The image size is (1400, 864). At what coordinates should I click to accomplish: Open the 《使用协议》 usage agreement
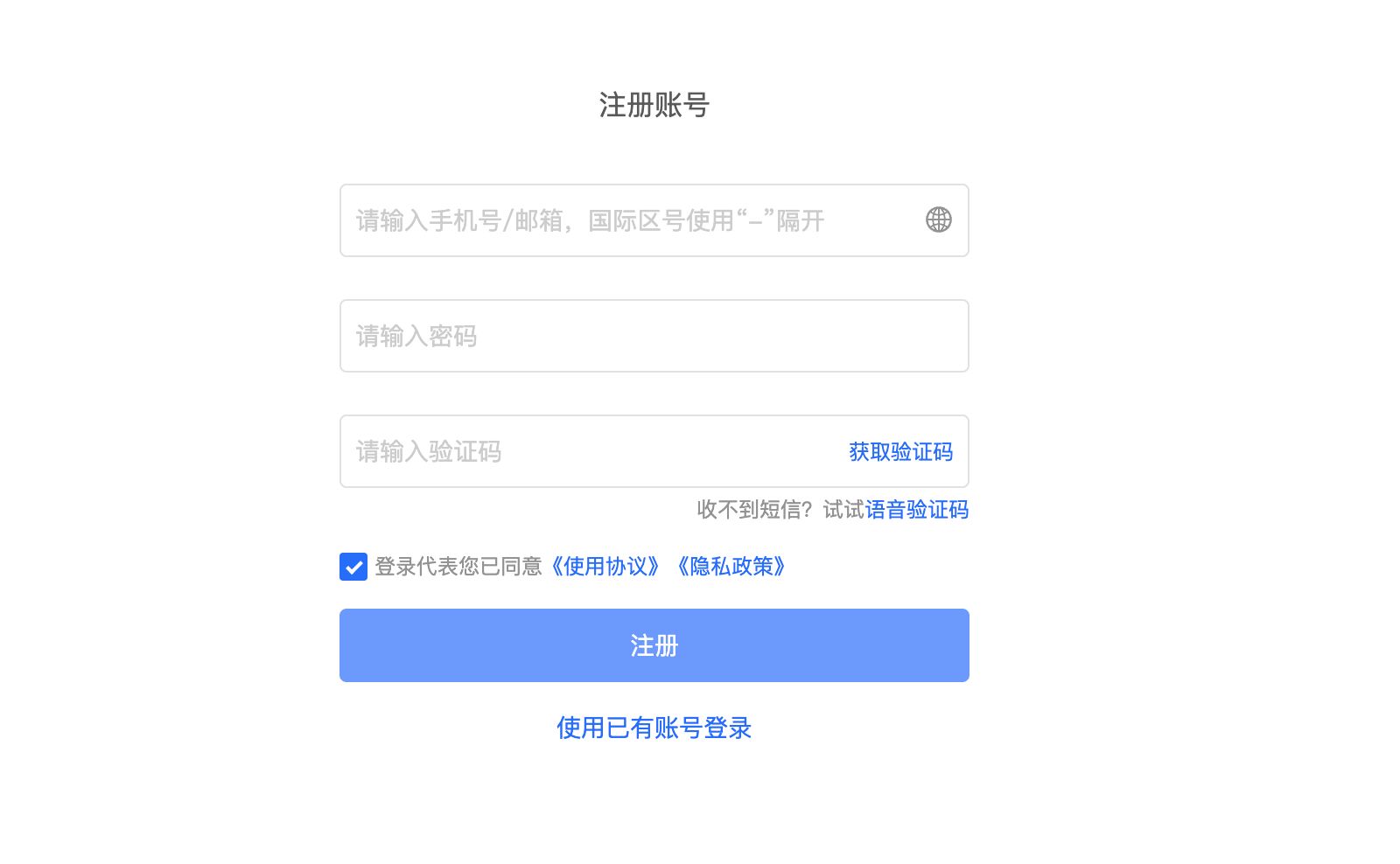(x=605, y=567)
